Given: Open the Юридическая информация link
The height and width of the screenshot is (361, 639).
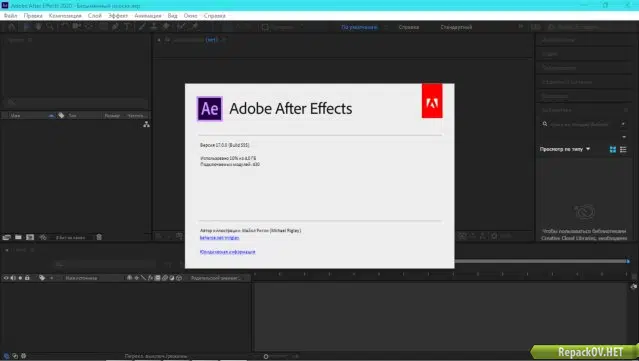Looking at the screenshot, I should click(x=227, y=252).
